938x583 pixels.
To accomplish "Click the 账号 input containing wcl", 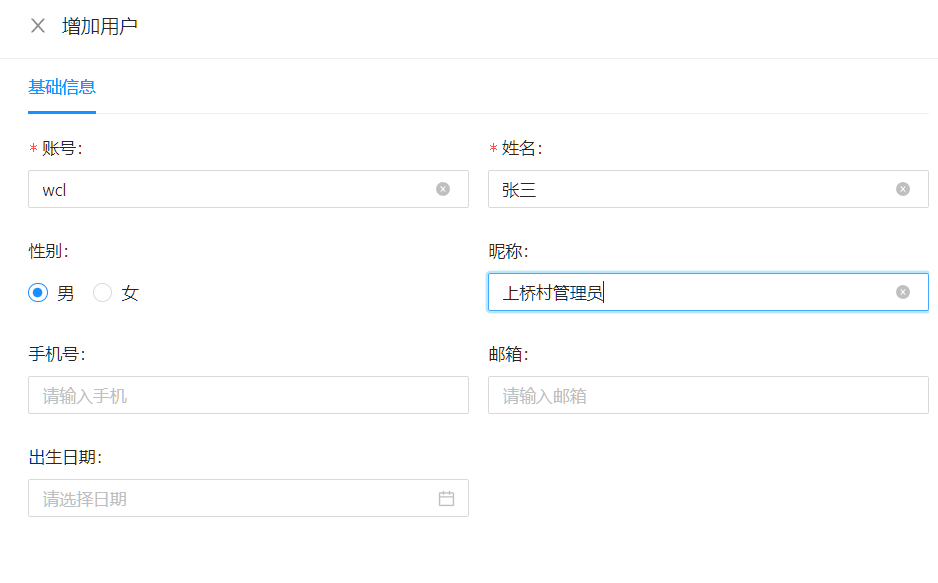I will tap(248, 189).
